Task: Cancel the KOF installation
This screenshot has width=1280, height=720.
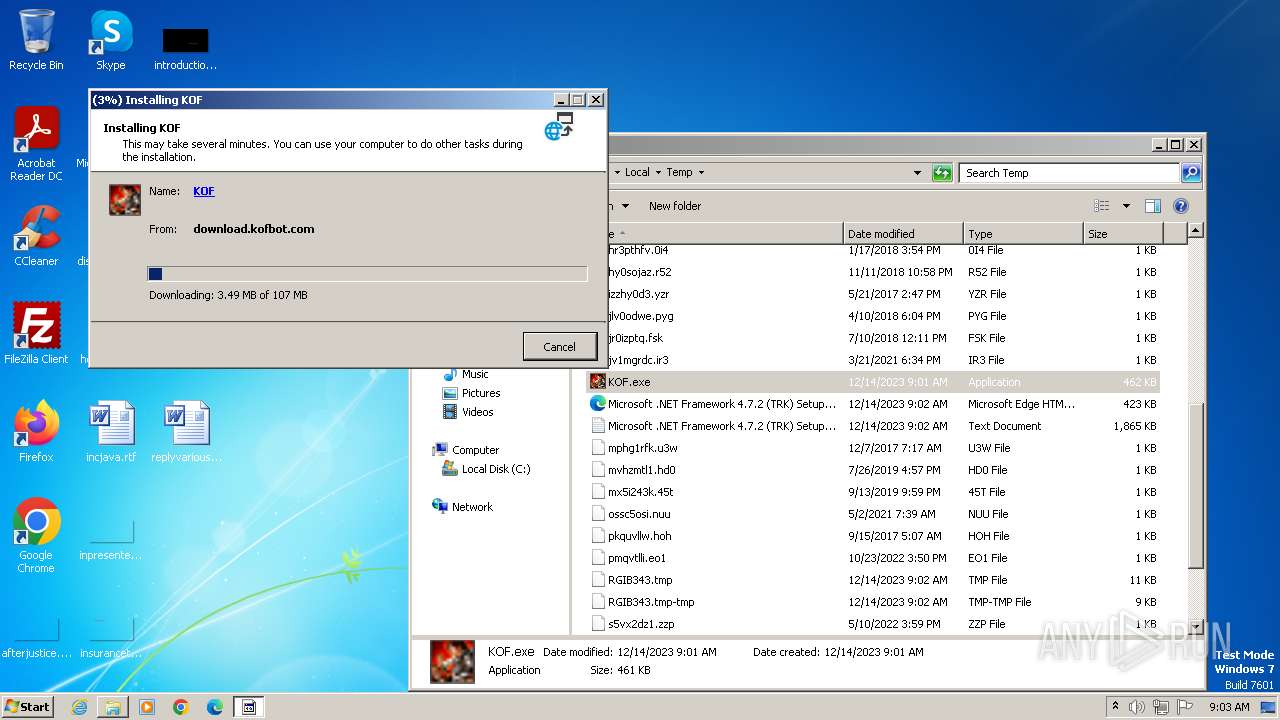Action: click(559, 347)
